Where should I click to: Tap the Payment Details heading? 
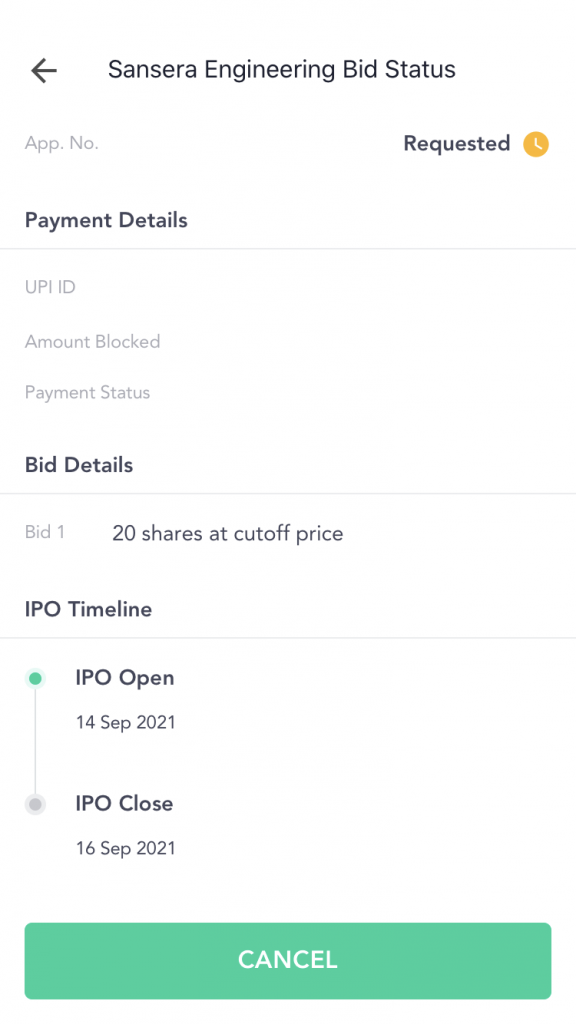[106, 220]
